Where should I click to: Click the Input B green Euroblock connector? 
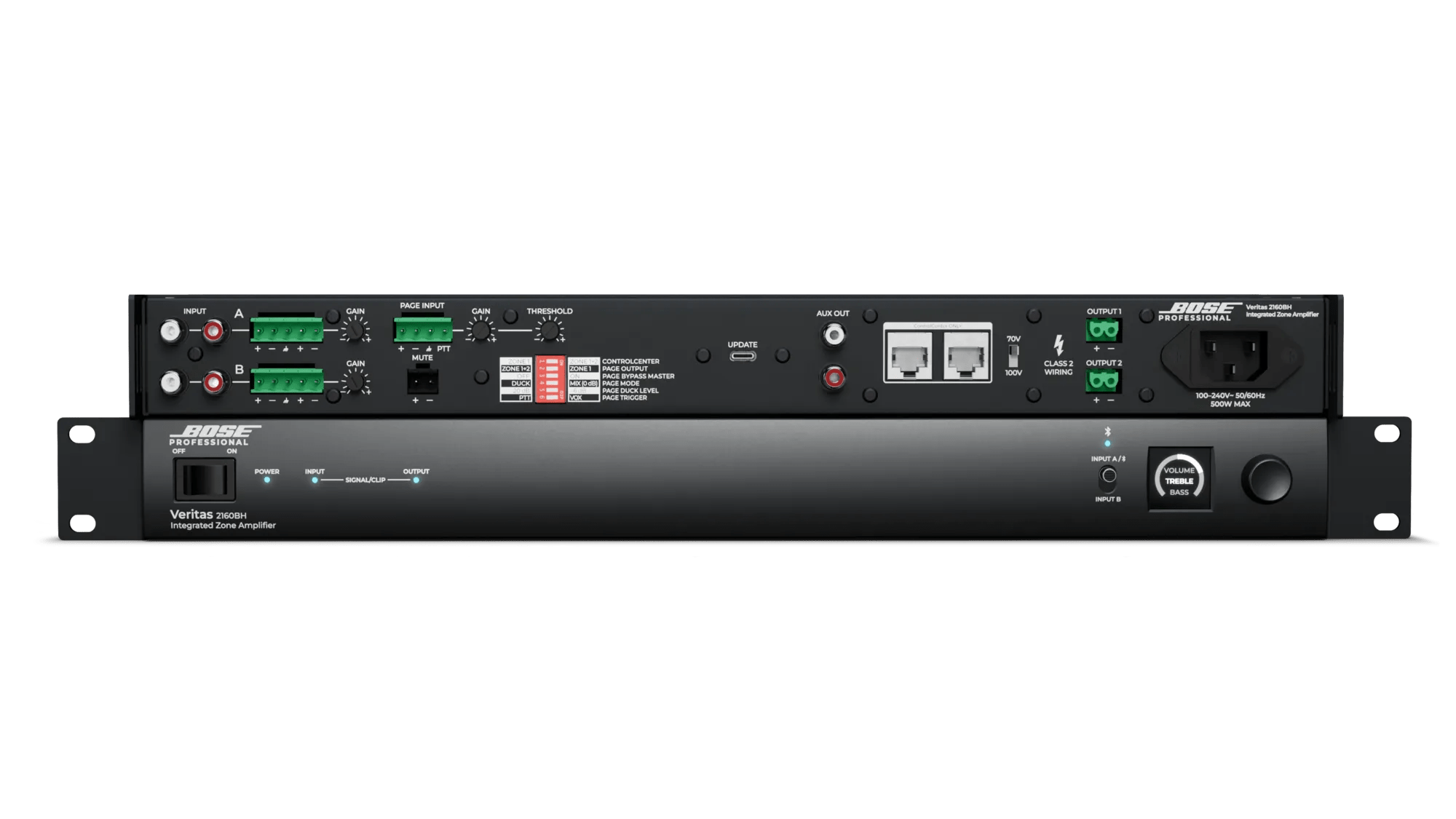point(287,381)
